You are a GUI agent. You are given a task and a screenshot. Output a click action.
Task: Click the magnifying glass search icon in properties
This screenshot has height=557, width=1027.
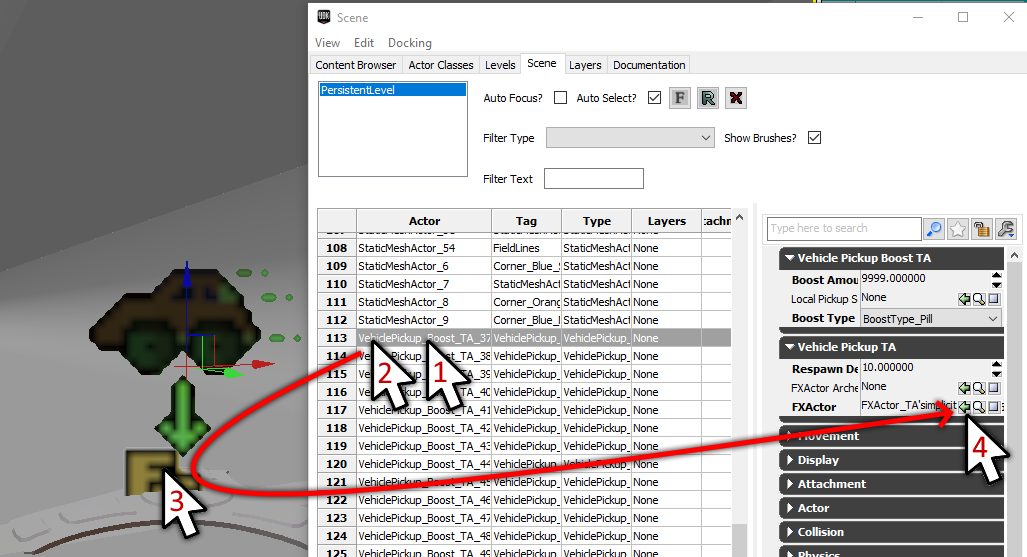934,229
